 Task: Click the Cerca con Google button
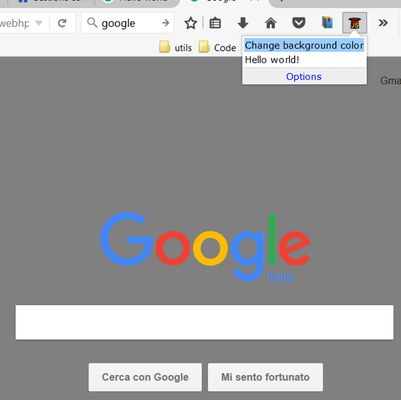pyautogui.click(x=145, y=377)
